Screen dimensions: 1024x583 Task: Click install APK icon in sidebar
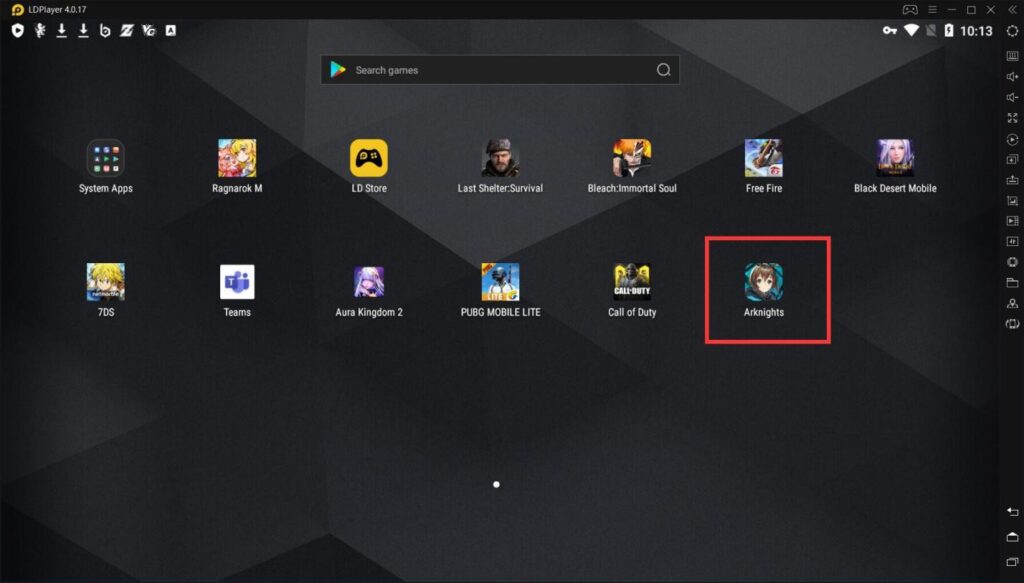[x=1012, y=180]
